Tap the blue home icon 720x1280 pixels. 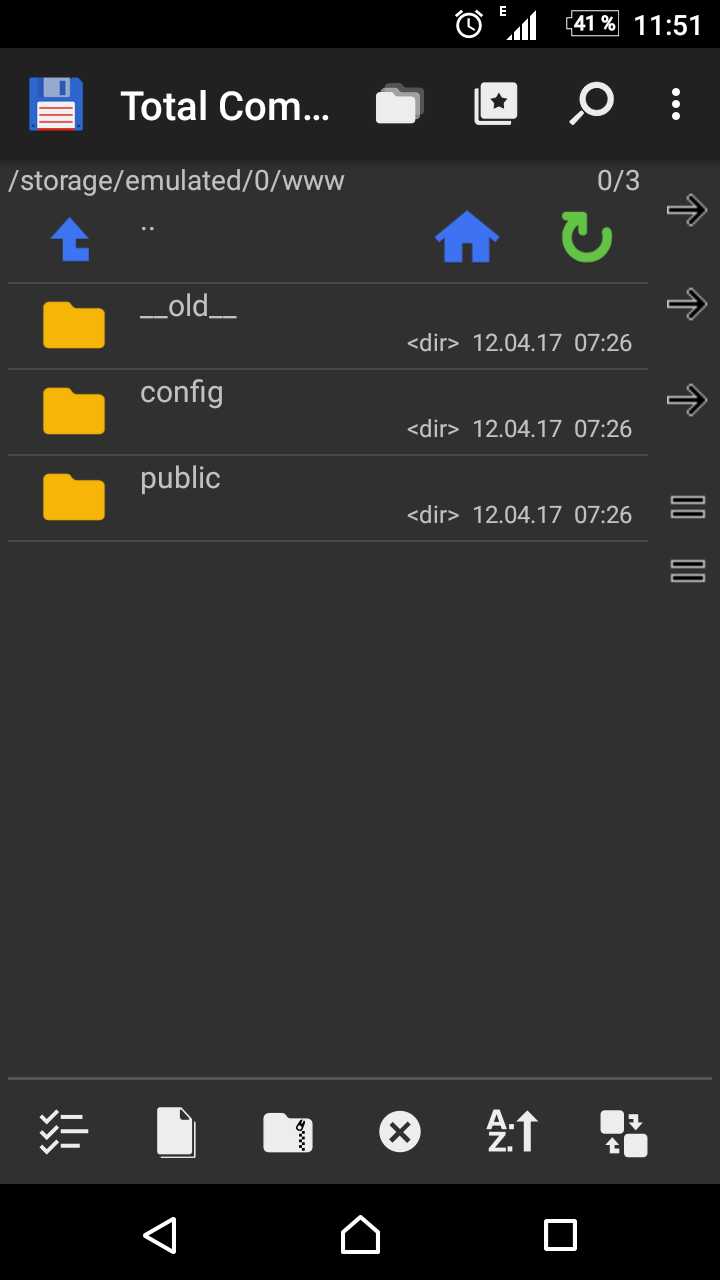[x=467, y=240]
